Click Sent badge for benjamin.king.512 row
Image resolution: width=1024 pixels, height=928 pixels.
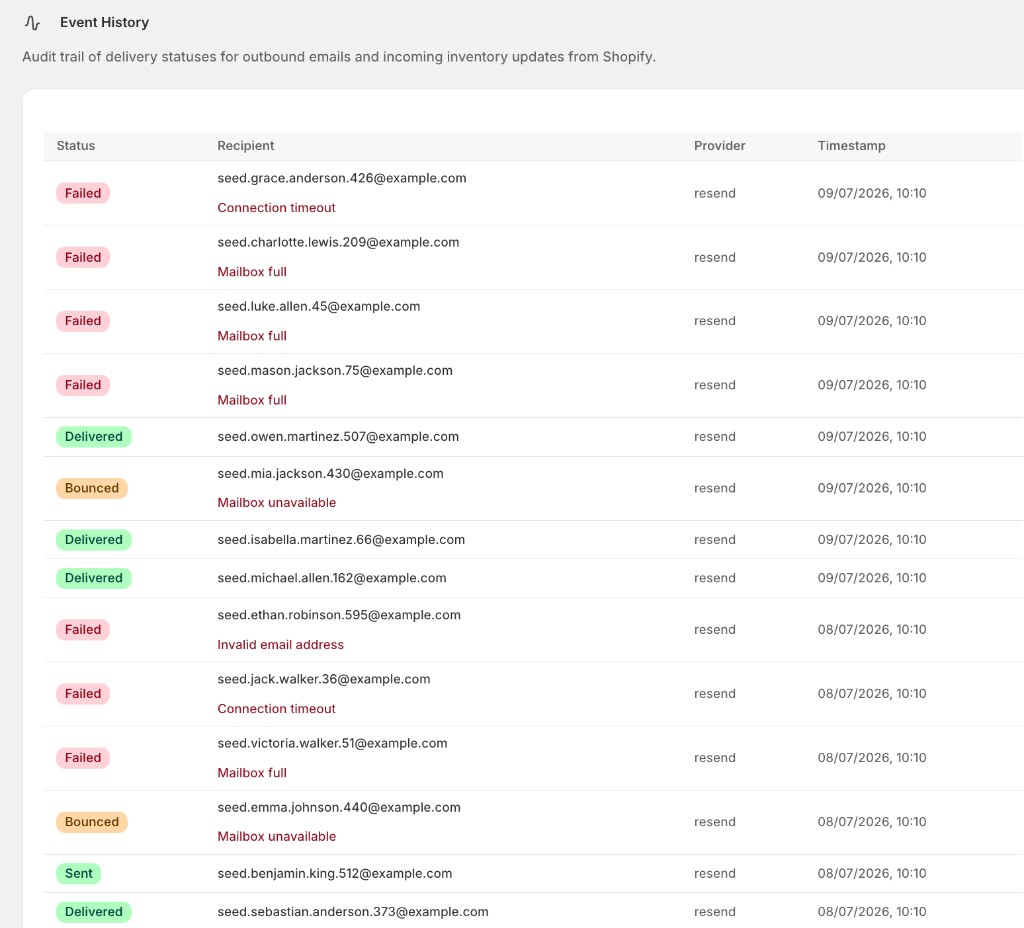(79, 873)
